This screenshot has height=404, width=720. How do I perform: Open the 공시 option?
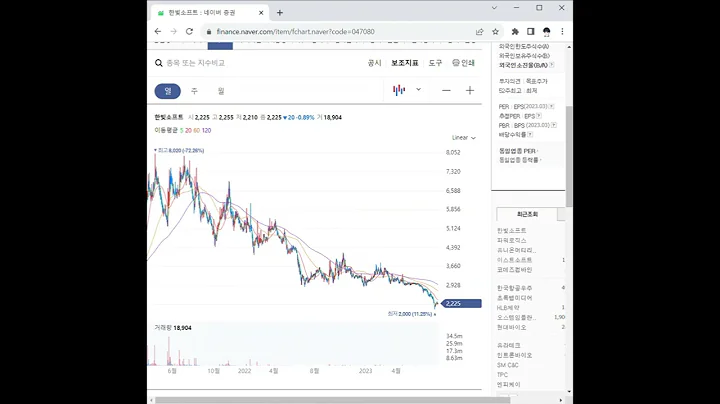click(x=374, y=63)
